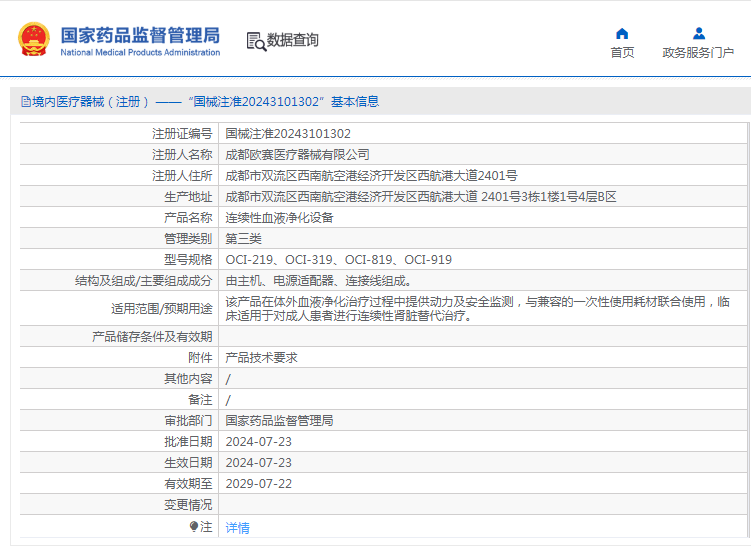Click the 注册人住所 row label
Image resolution: width=751 pixels, height=554 pixels.
[182, 176]
